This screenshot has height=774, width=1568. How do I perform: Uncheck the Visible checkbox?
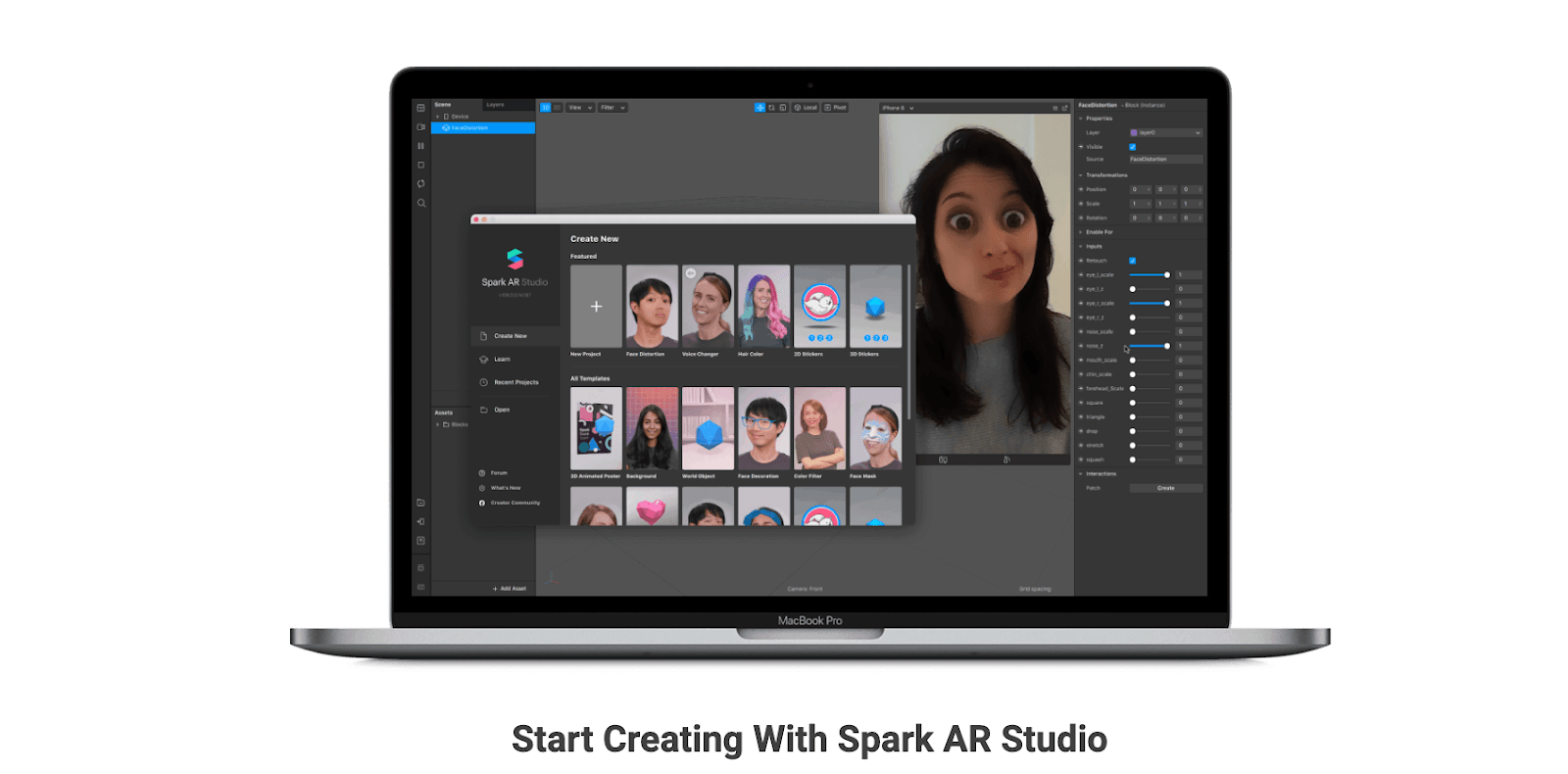[1132, 147]
